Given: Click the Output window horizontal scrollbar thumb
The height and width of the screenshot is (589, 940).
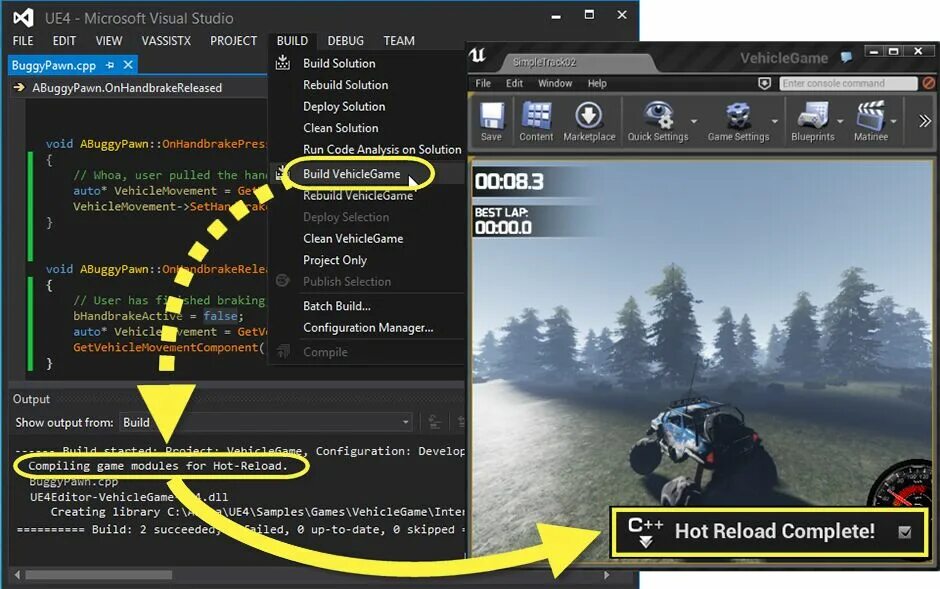Looking at the screenshot, I should (99, 575).
